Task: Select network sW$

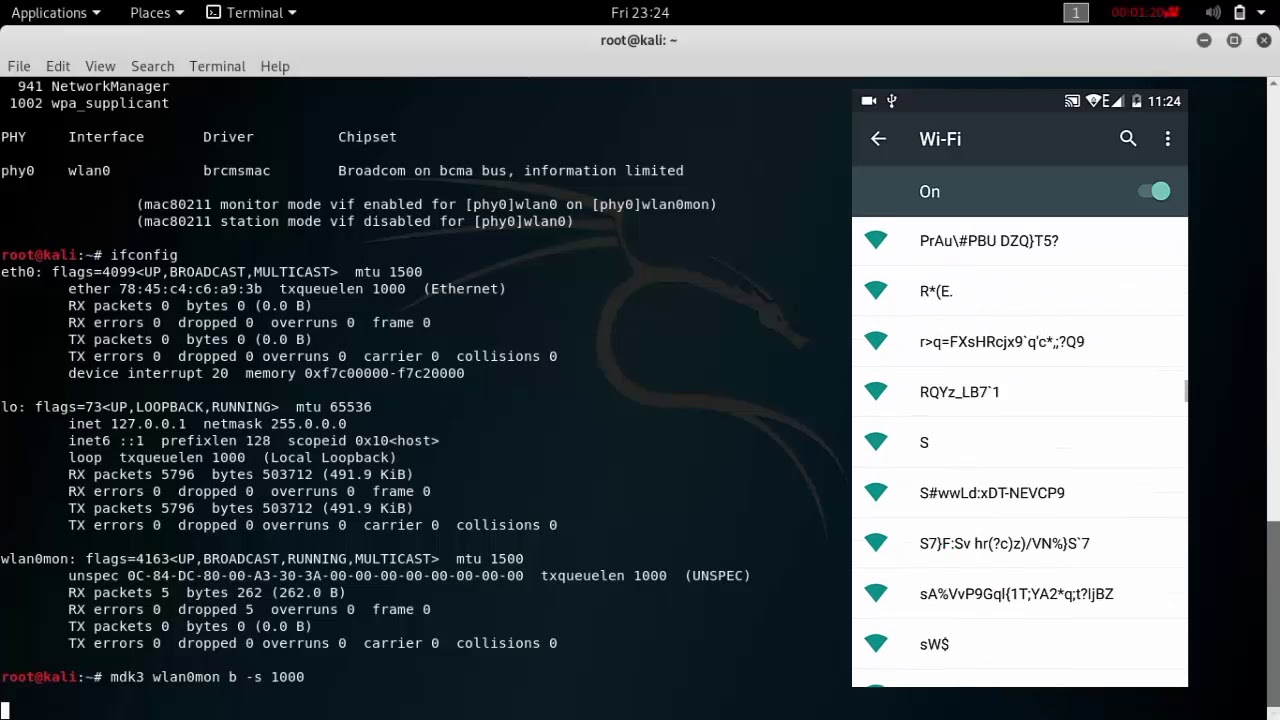Action: 1020,644
